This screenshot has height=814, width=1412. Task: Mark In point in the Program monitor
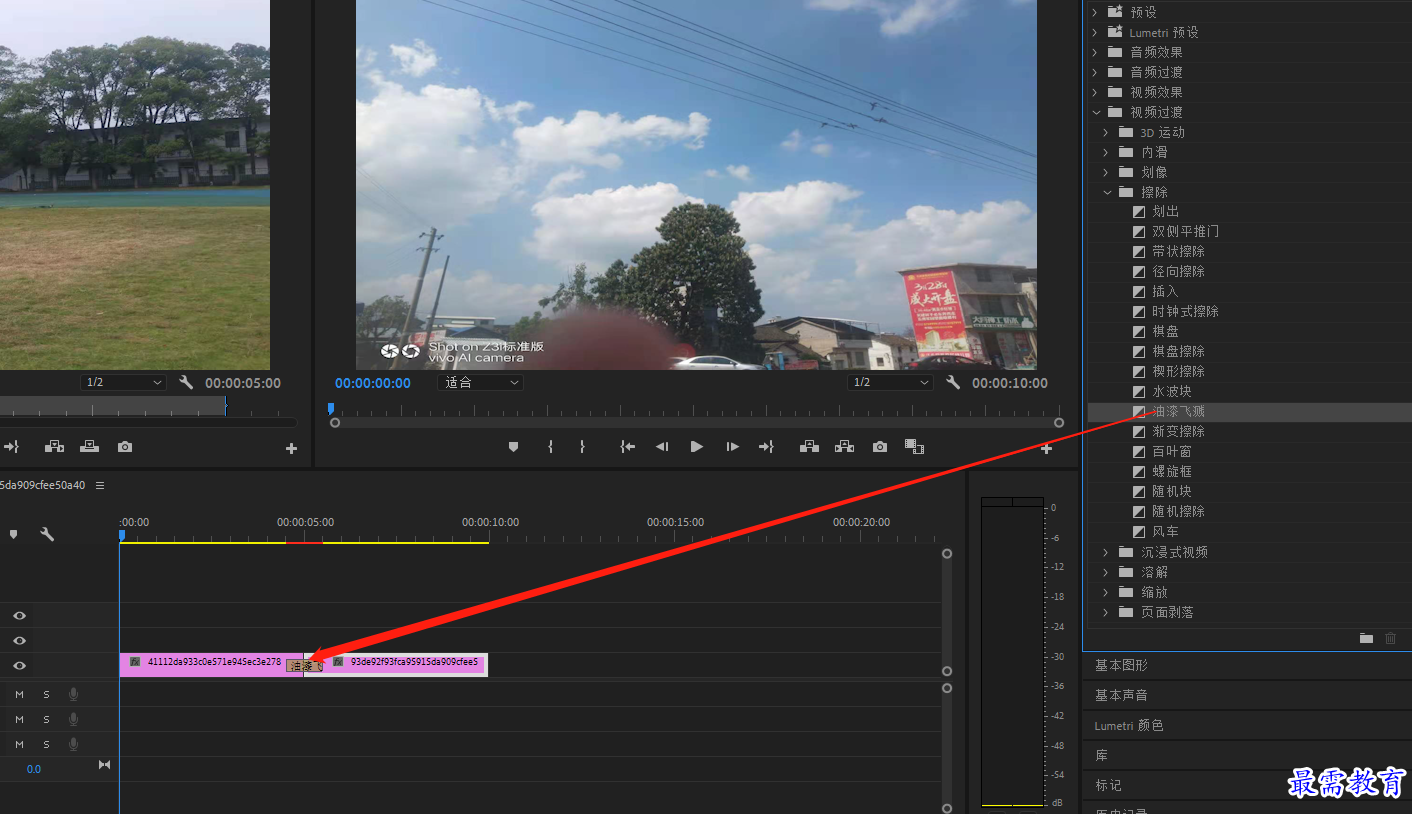(x=550, y=447)
